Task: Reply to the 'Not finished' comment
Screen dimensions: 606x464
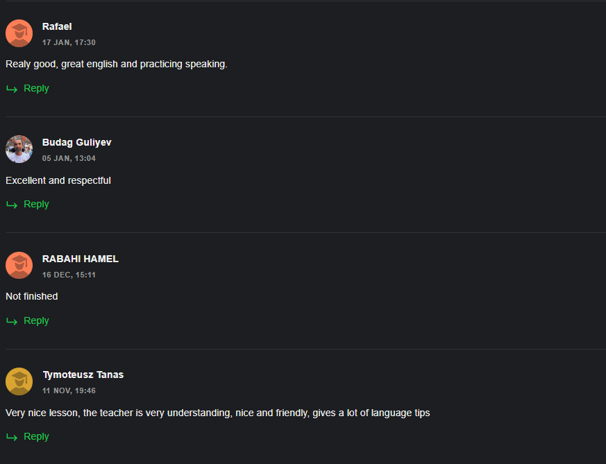Action: [x=36, y=321]
